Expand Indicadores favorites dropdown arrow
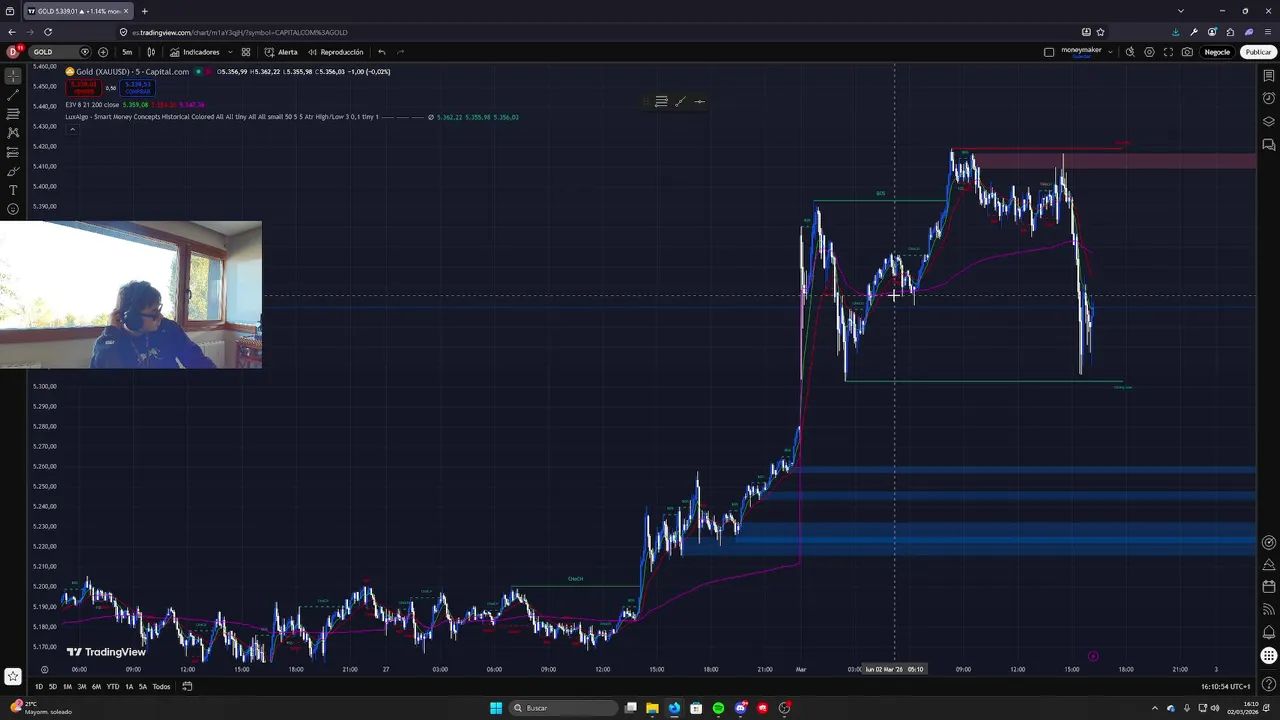This screenshot has height=720, width=1280. tap(230, 52)
